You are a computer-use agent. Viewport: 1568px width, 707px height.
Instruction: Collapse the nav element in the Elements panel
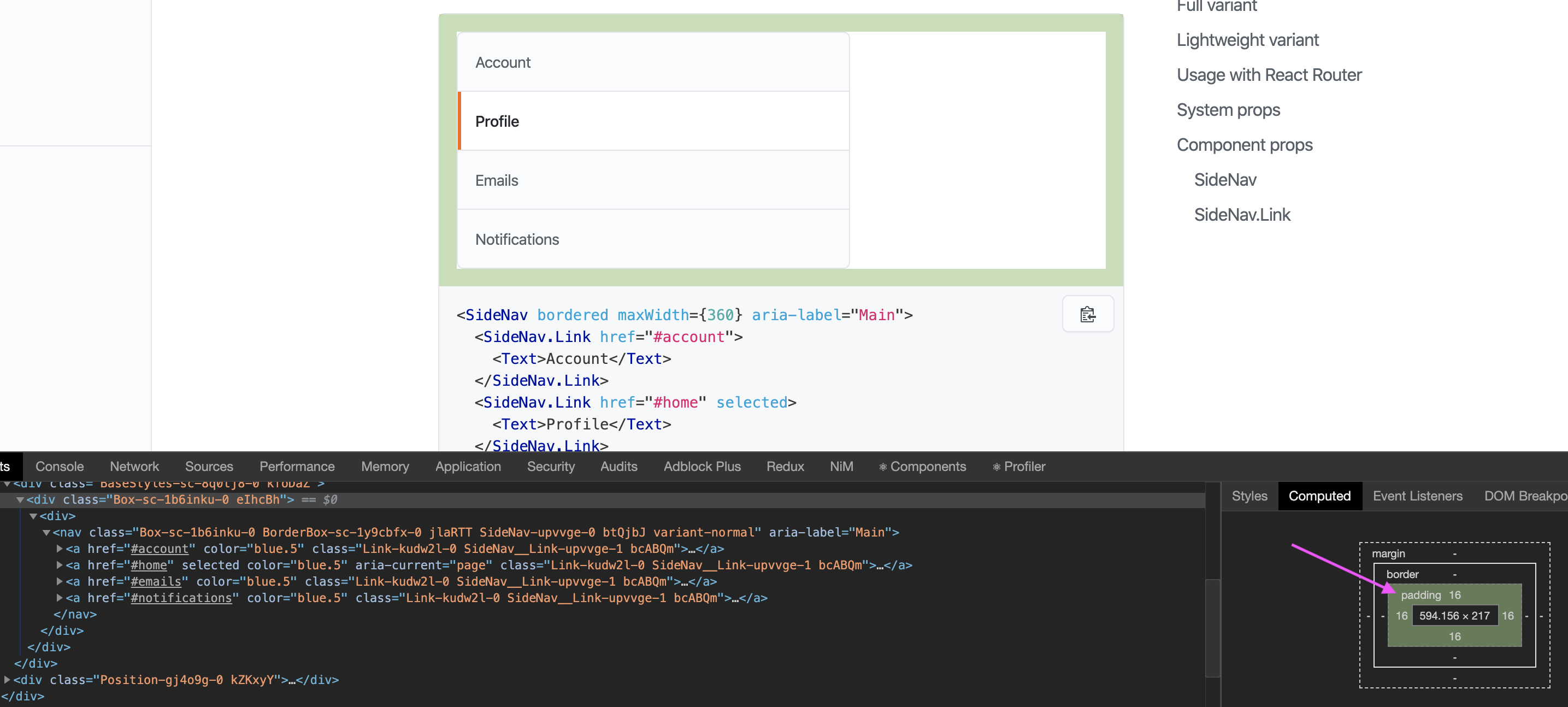48,532
